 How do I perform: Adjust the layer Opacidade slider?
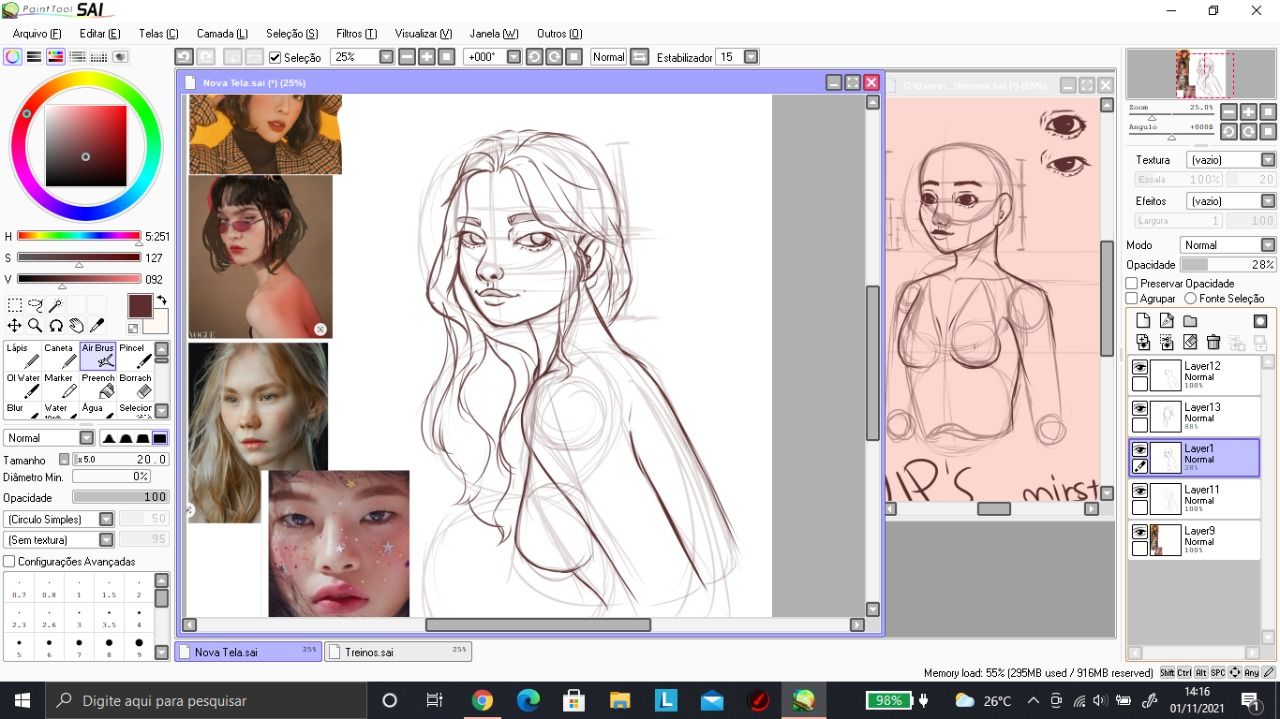[1228, 265]
